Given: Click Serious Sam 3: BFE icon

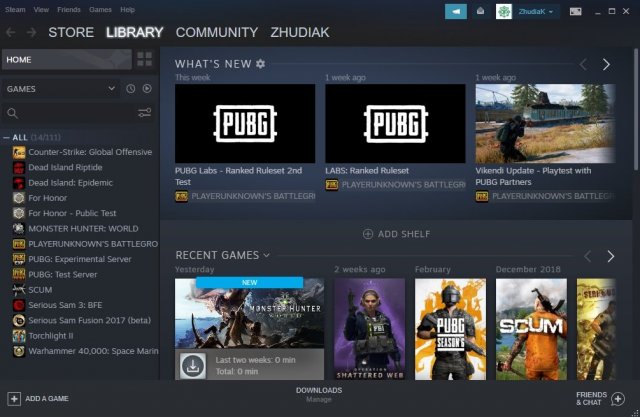Looking at the screenshot, I should click(19, 305).
